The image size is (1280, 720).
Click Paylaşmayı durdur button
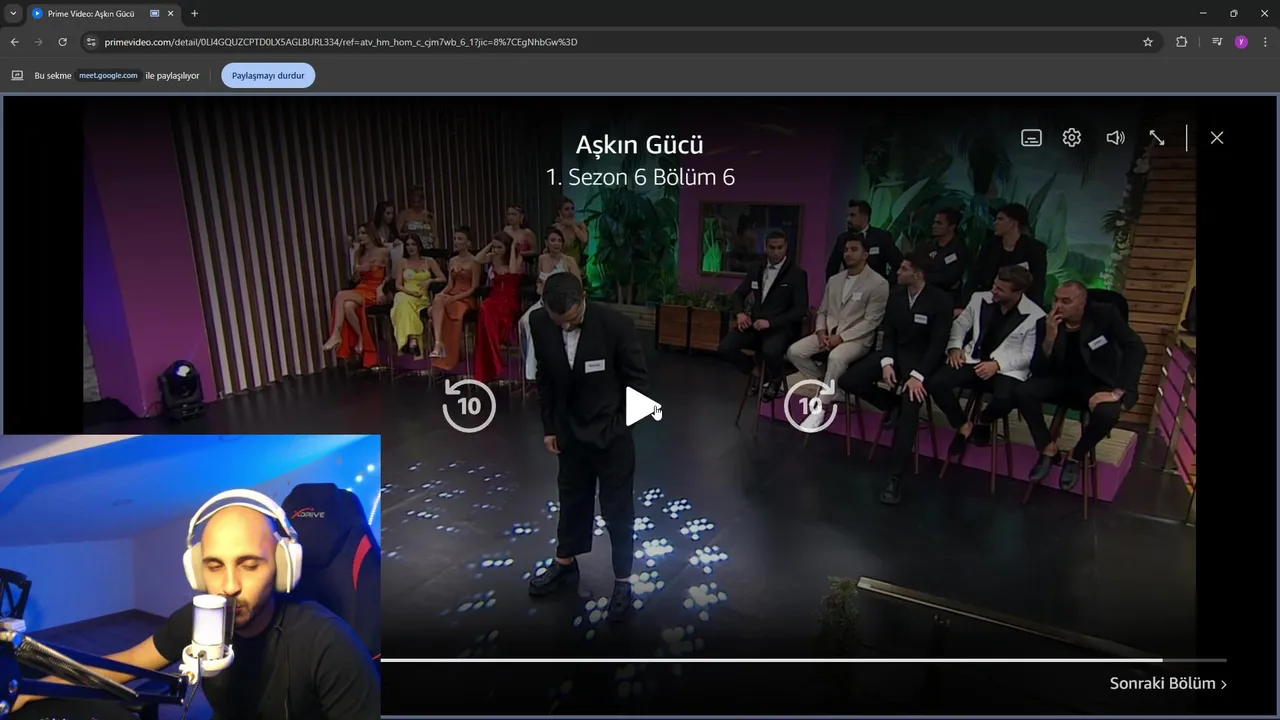[268, 75]
